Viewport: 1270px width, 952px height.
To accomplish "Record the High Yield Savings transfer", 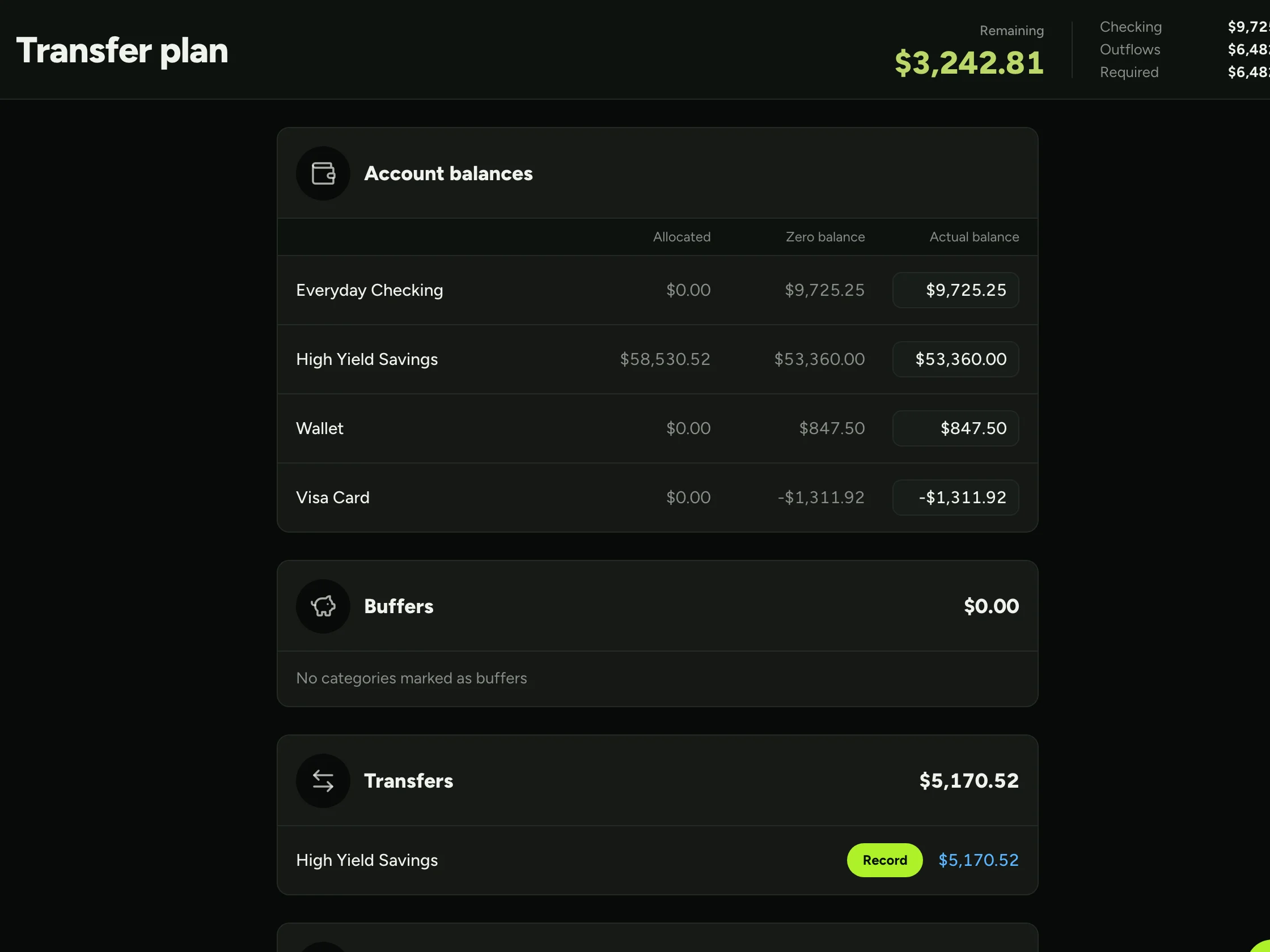I will 884,860.
